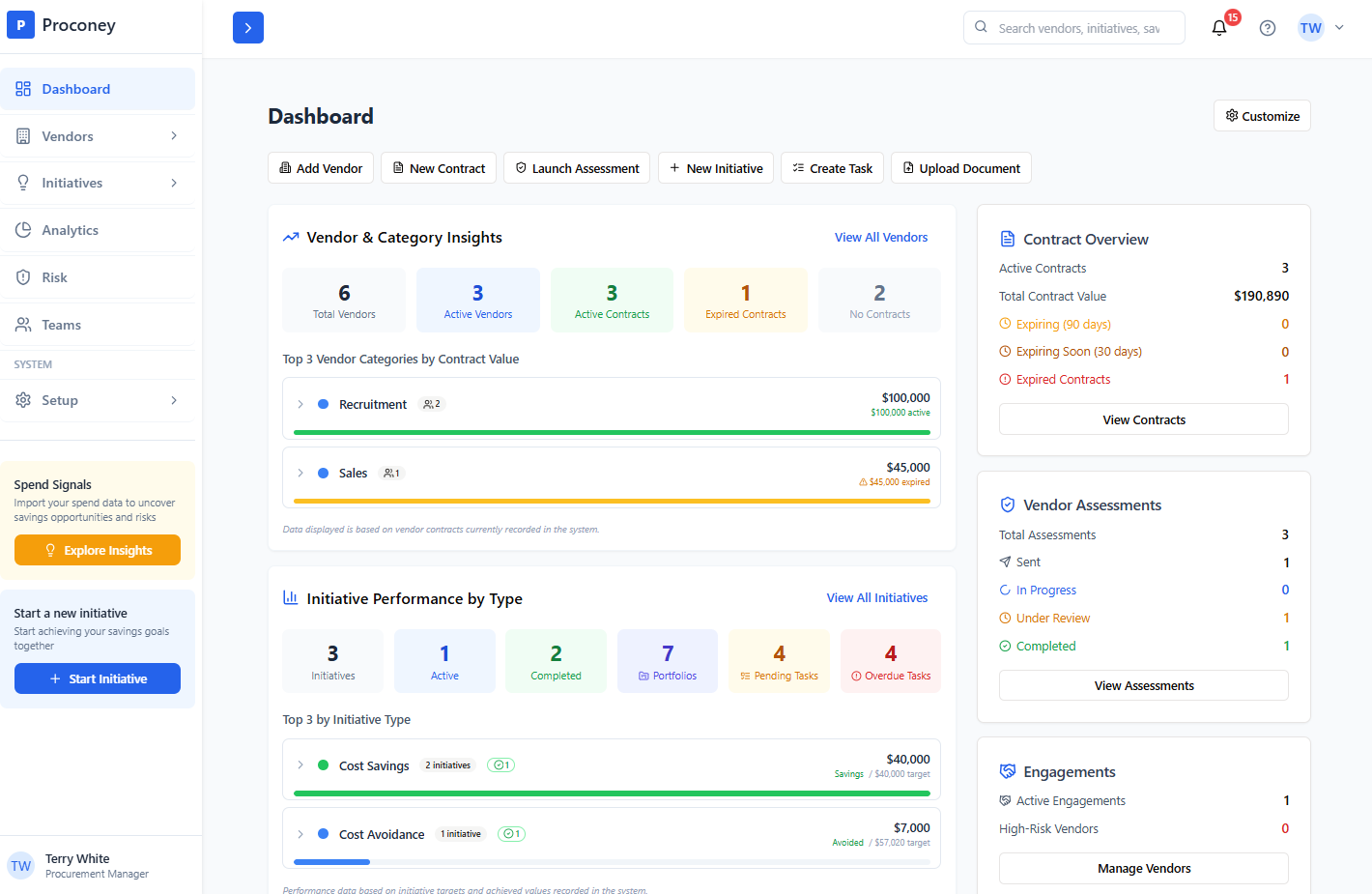Click the TW user avatar in header
Screen dimensions: 1372x894
[1310, 28]
